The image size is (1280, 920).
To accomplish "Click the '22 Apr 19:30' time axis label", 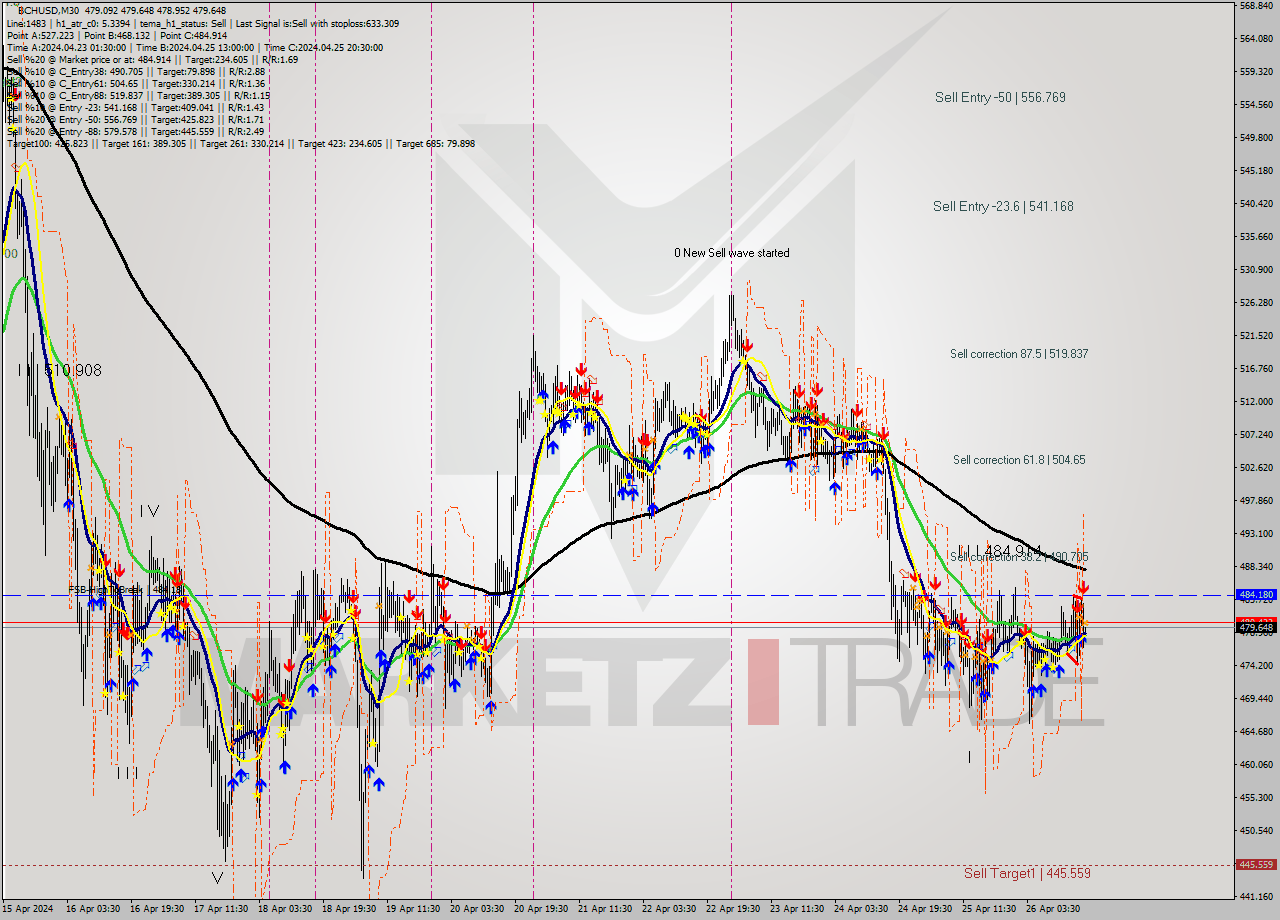I will tap(734, 909).
